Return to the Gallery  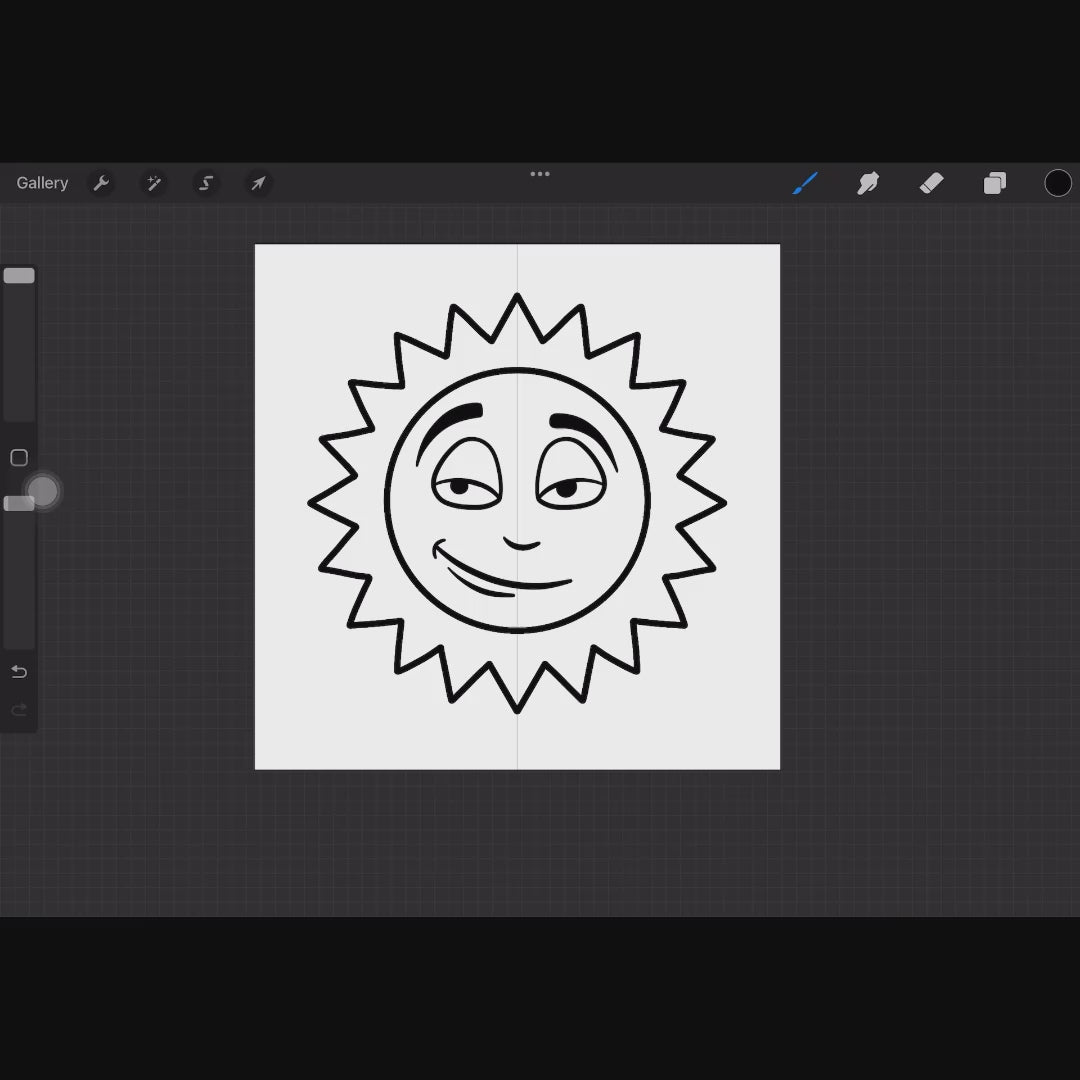point(42,183)
